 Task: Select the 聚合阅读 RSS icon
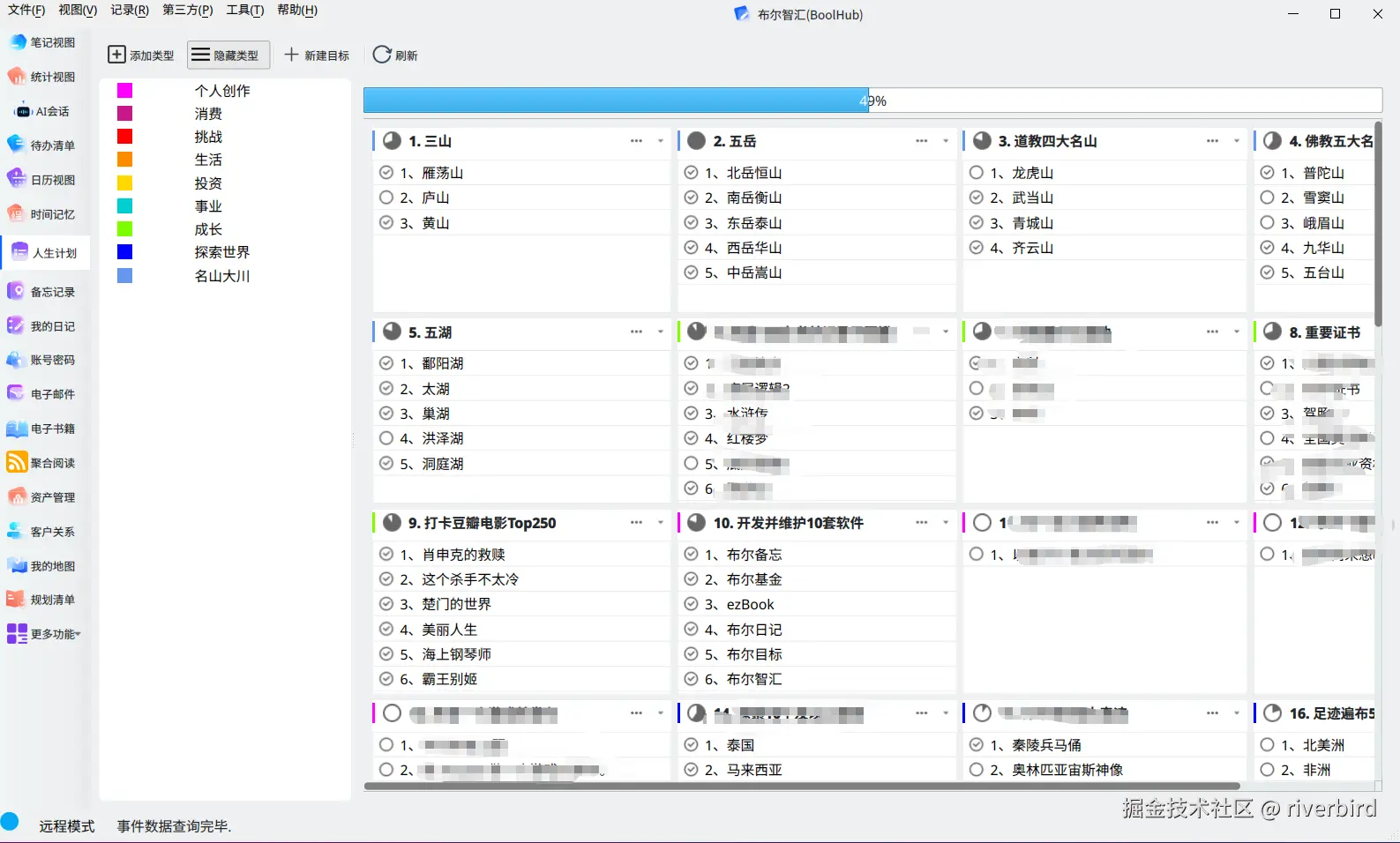pyautogui.click(x=18, y=463)
